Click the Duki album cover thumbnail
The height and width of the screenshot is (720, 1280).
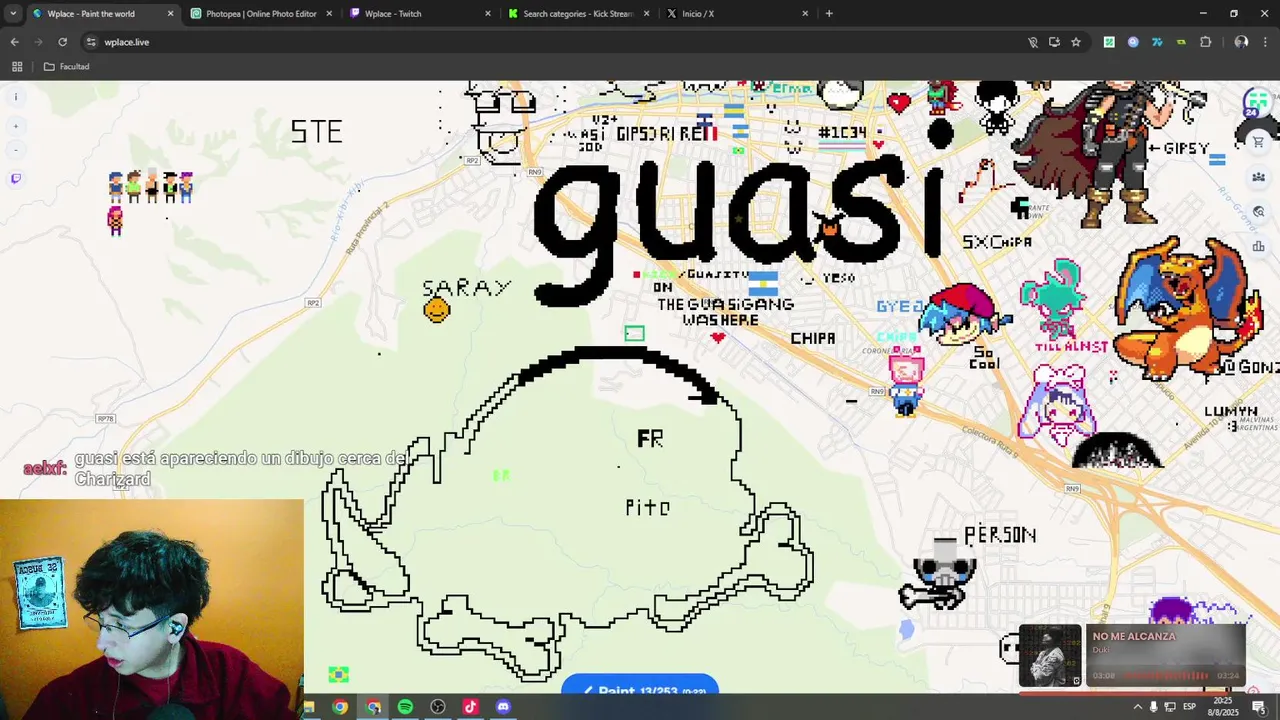1050,655
